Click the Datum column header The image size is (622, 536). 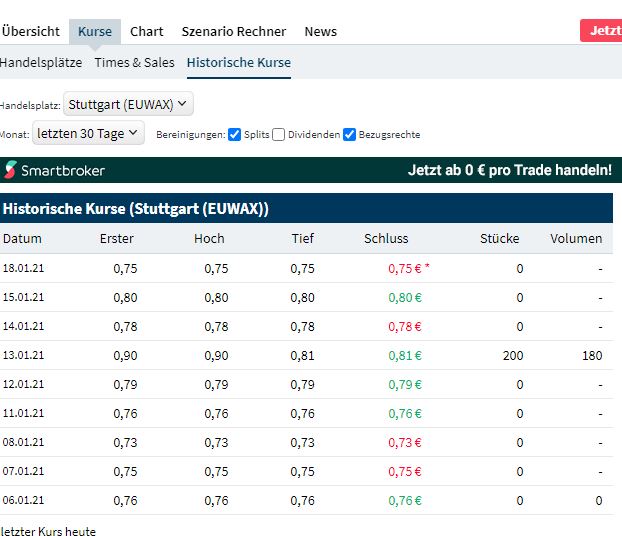click(x=23, y=238)
